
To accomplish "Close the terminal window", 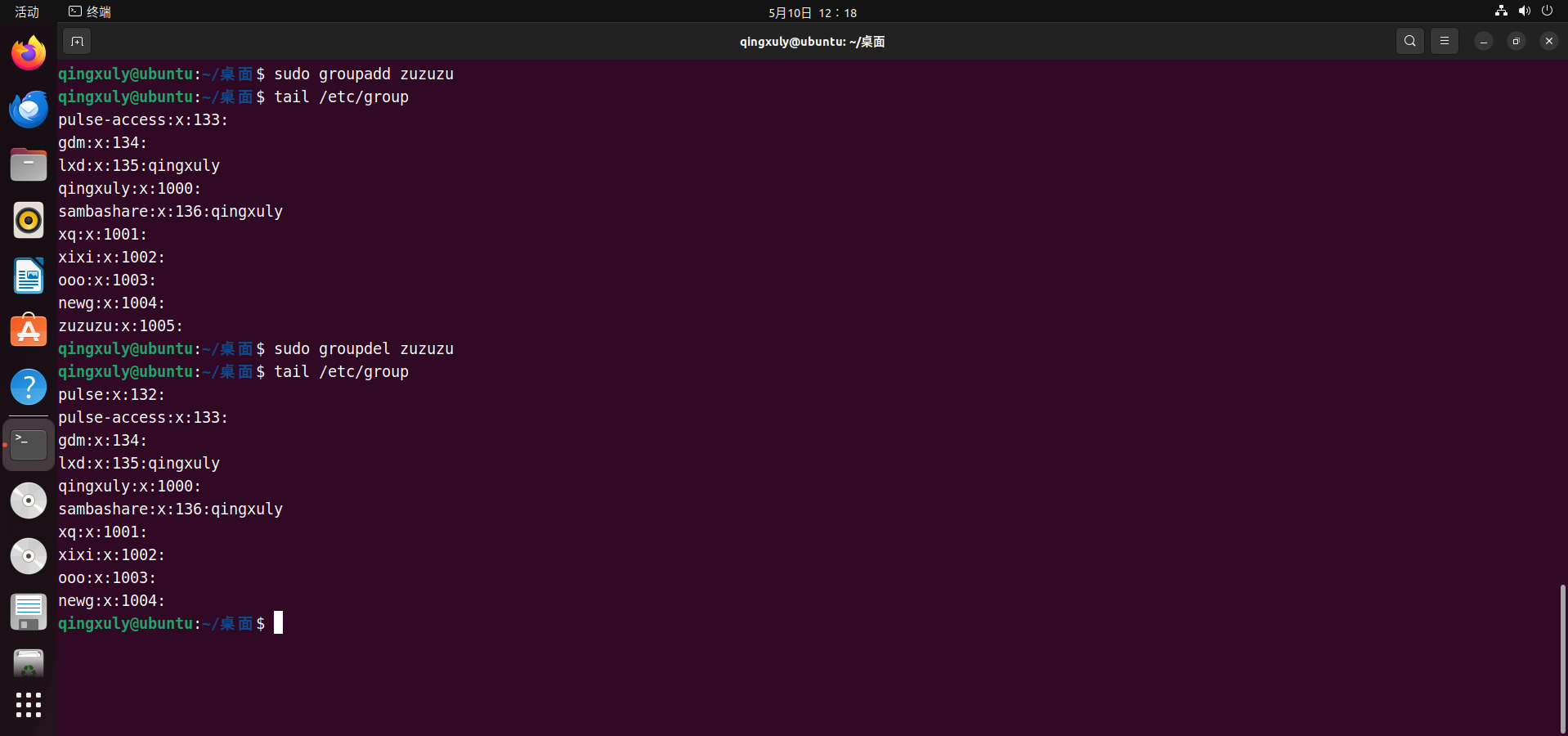I will coord(1549,41).
